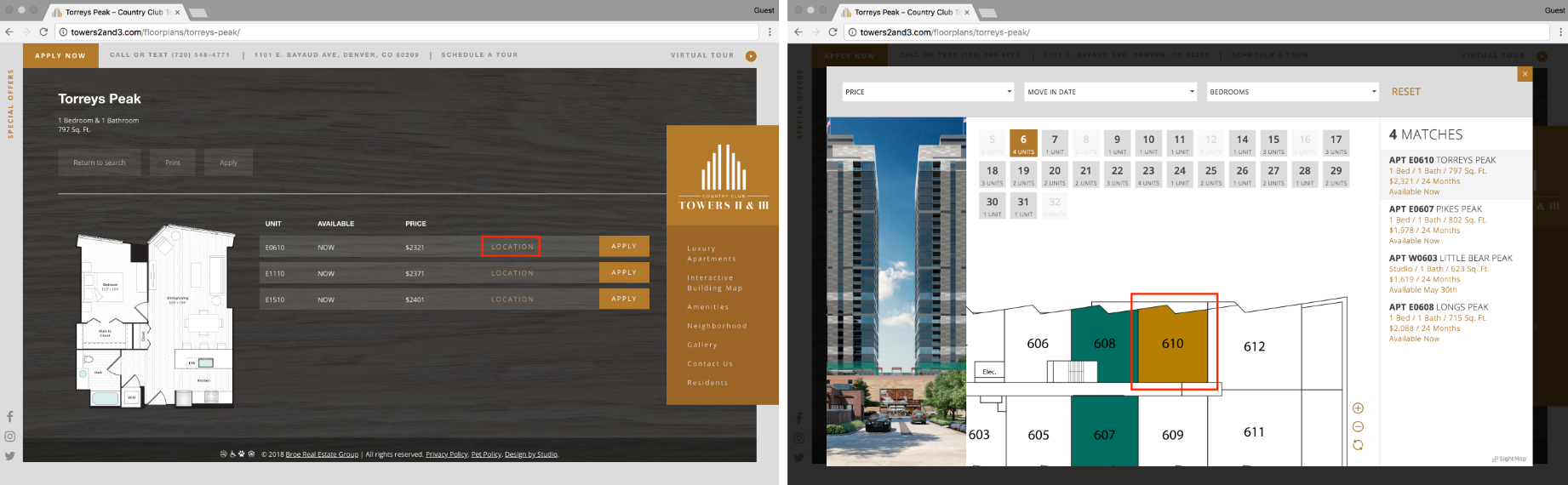Open the APT E0607 Pikes Peak match listing
This screenshot has width=1568, height=485.
click(1456, 225)
